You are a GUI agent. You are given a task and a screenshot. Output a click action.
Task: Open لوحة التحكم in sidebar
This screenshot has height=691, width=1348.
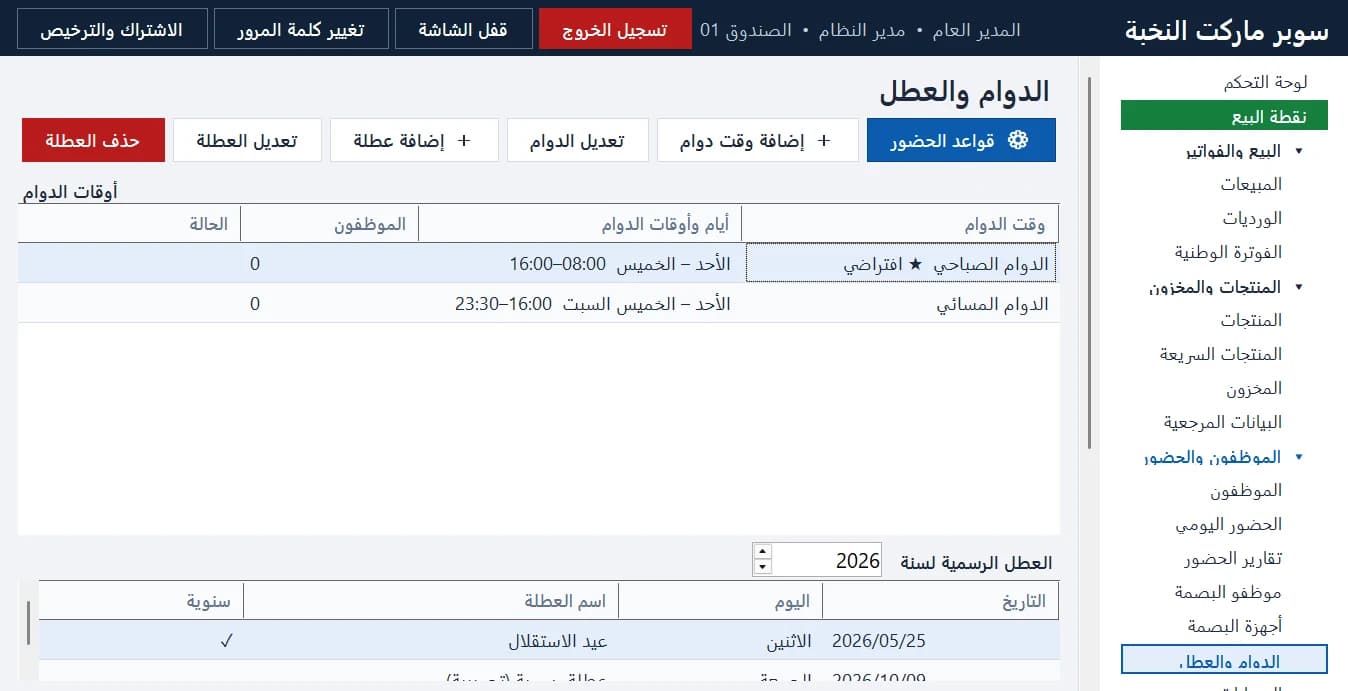pos(1265,82)
